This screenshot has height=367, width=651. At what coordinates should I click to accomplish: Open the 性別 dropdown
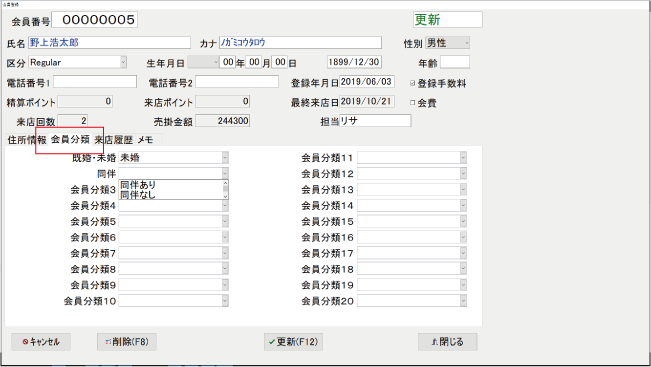(467, 43)
